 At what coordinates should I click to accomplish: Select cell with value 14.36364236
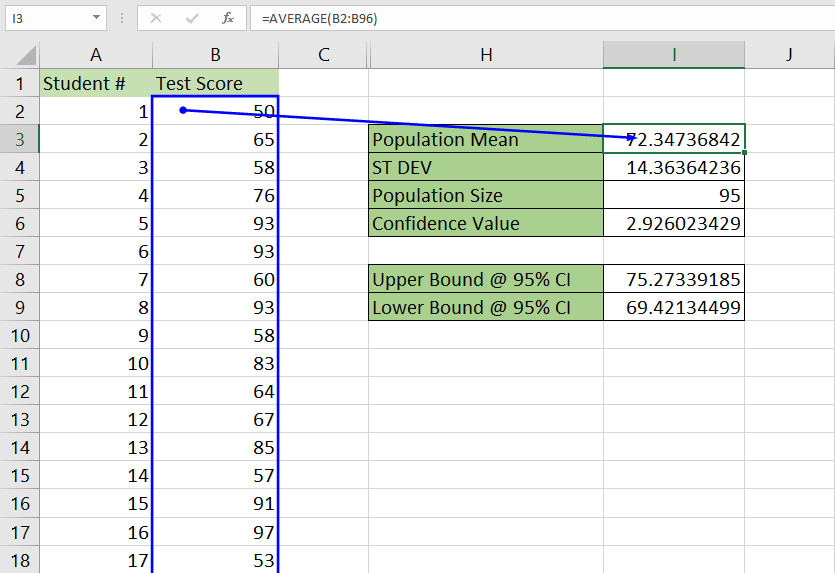click(x=674, y=167)
